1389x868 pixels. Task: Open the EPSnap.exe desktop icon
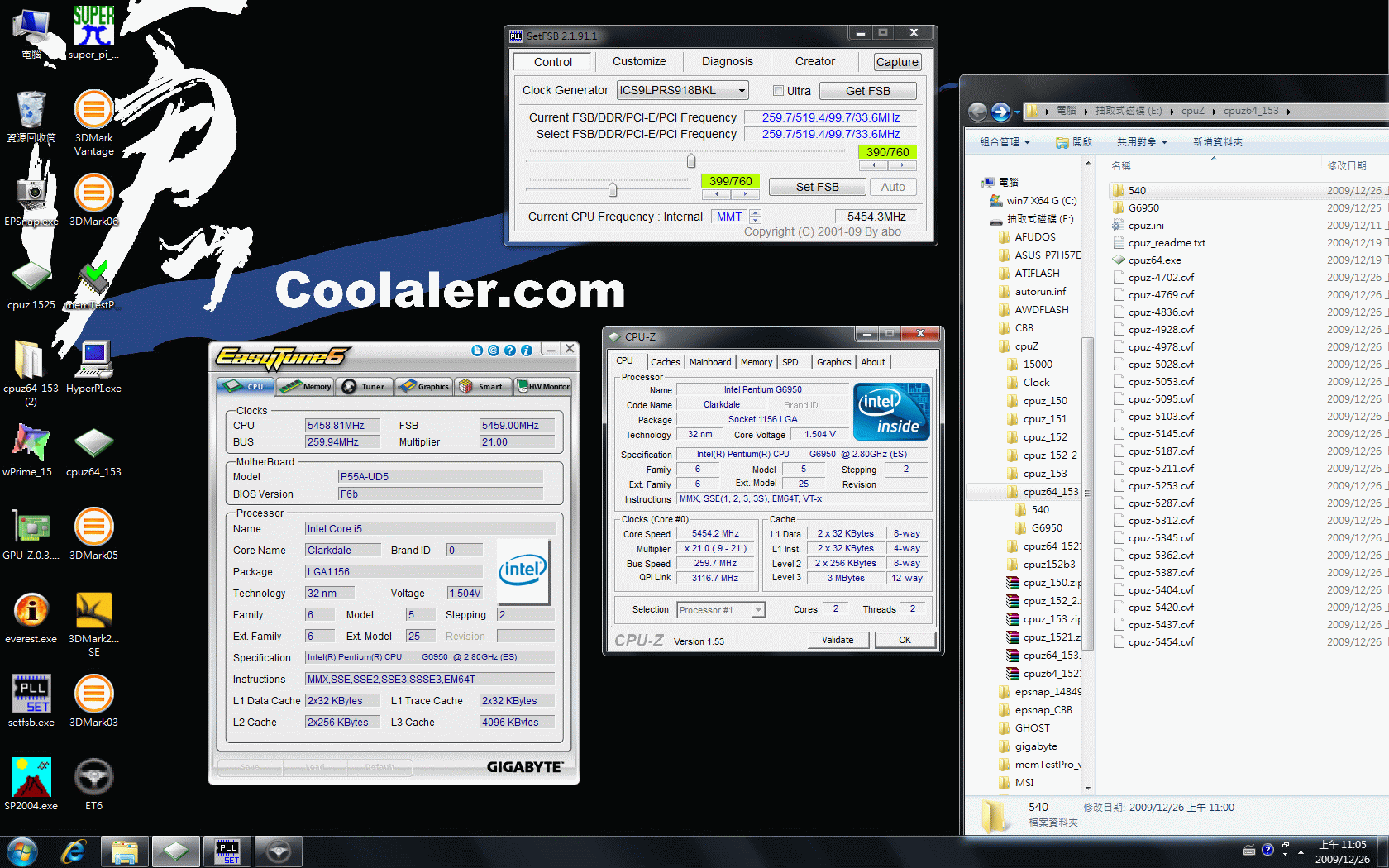click(x=31, y=200)
